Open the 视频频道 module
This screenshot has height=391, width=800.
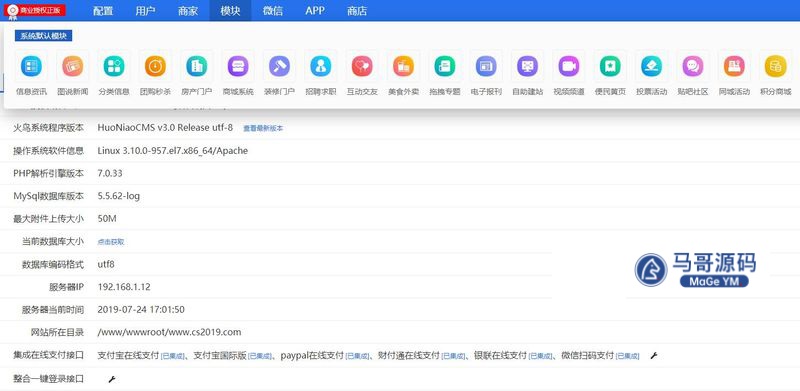pyautogui.click(x=568, y=73)
